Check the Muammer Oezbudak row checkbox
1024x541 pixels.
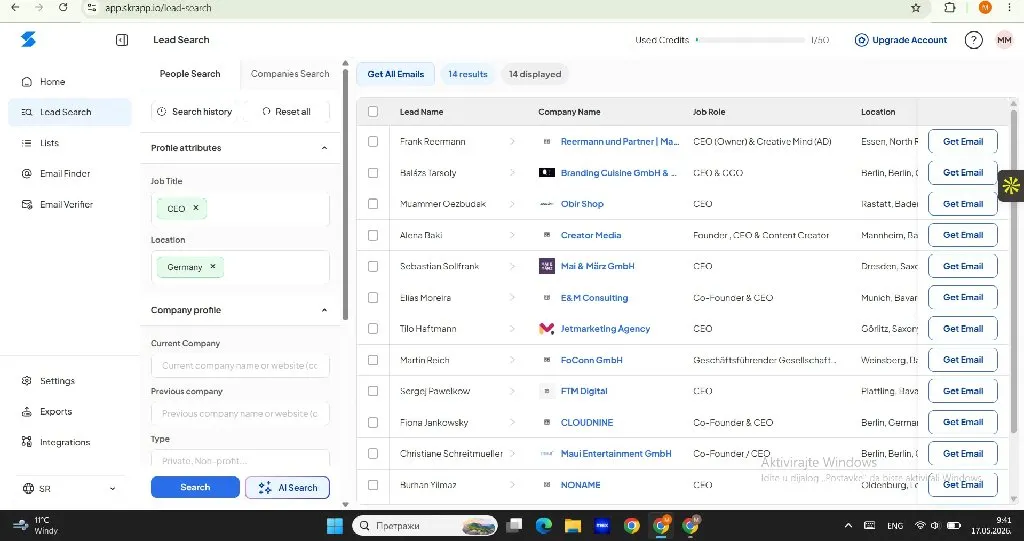pos(373,204)
